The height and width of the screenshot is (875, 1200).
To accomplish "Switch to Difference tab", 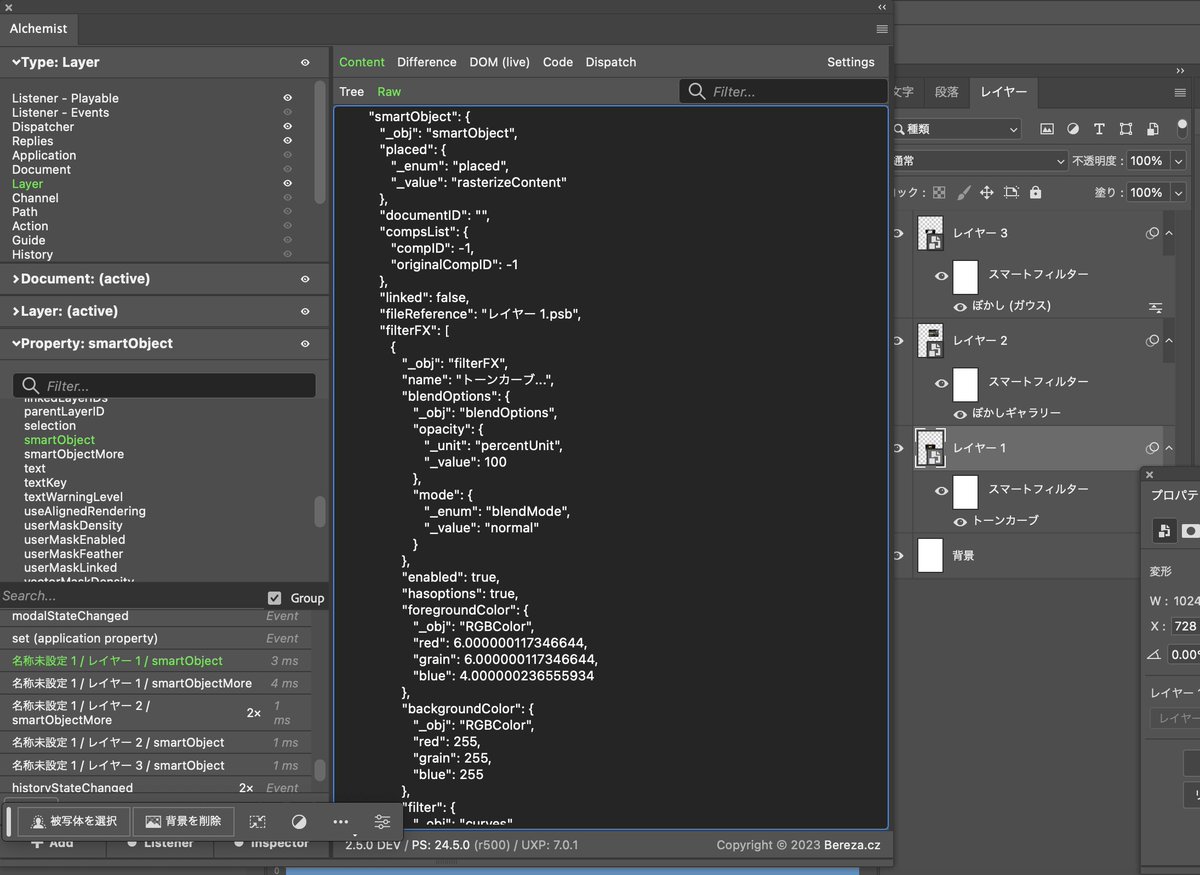I will point(426,62).
